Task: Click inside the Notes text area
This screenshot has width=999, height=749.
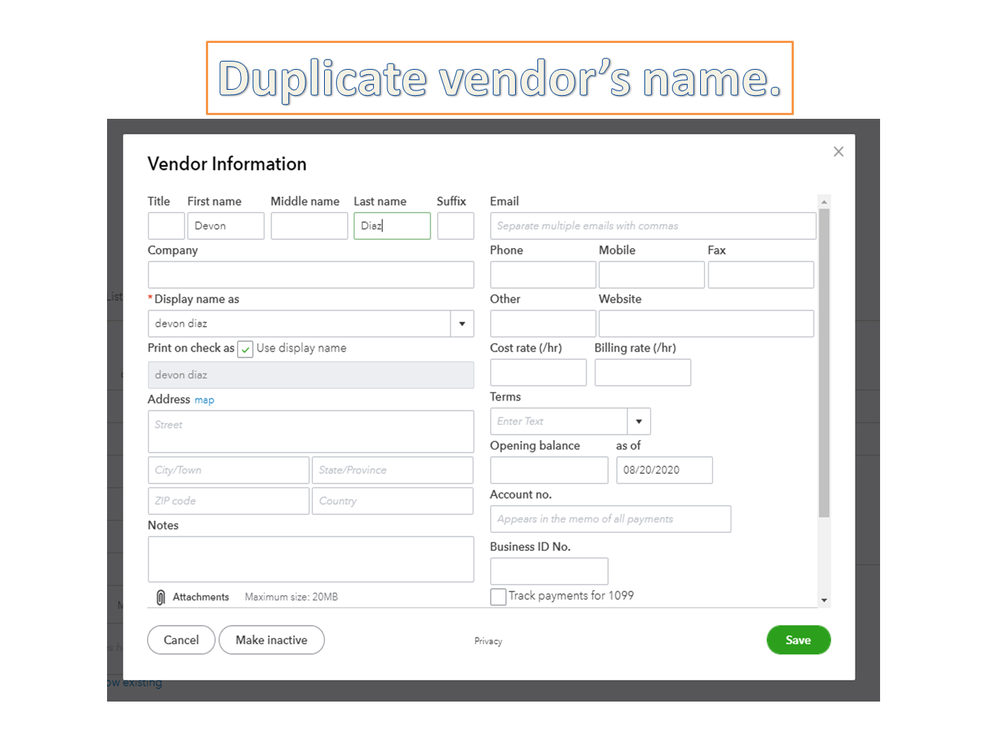Action: pos(310,559)
